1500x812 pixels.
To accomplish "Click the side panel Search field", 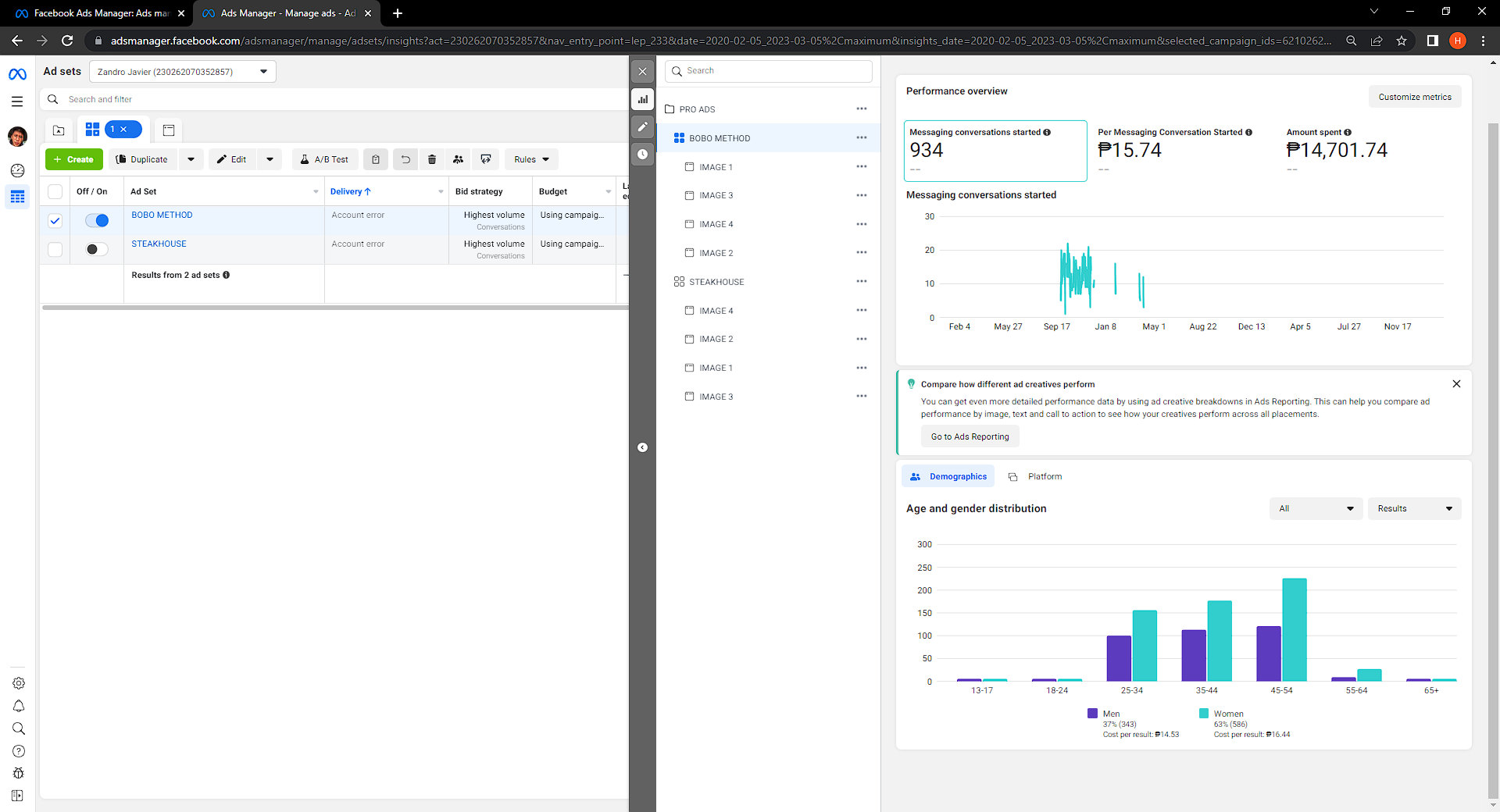I will 769,71.
